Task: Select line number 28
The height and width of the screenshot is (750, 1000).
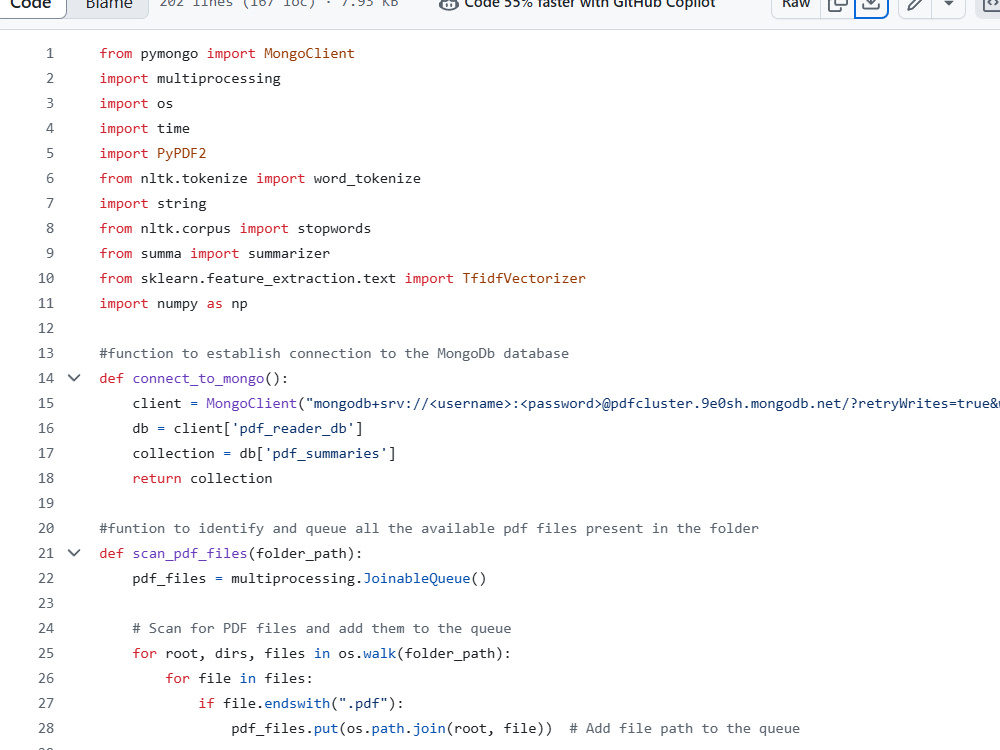Action: [x=46, y=728]
